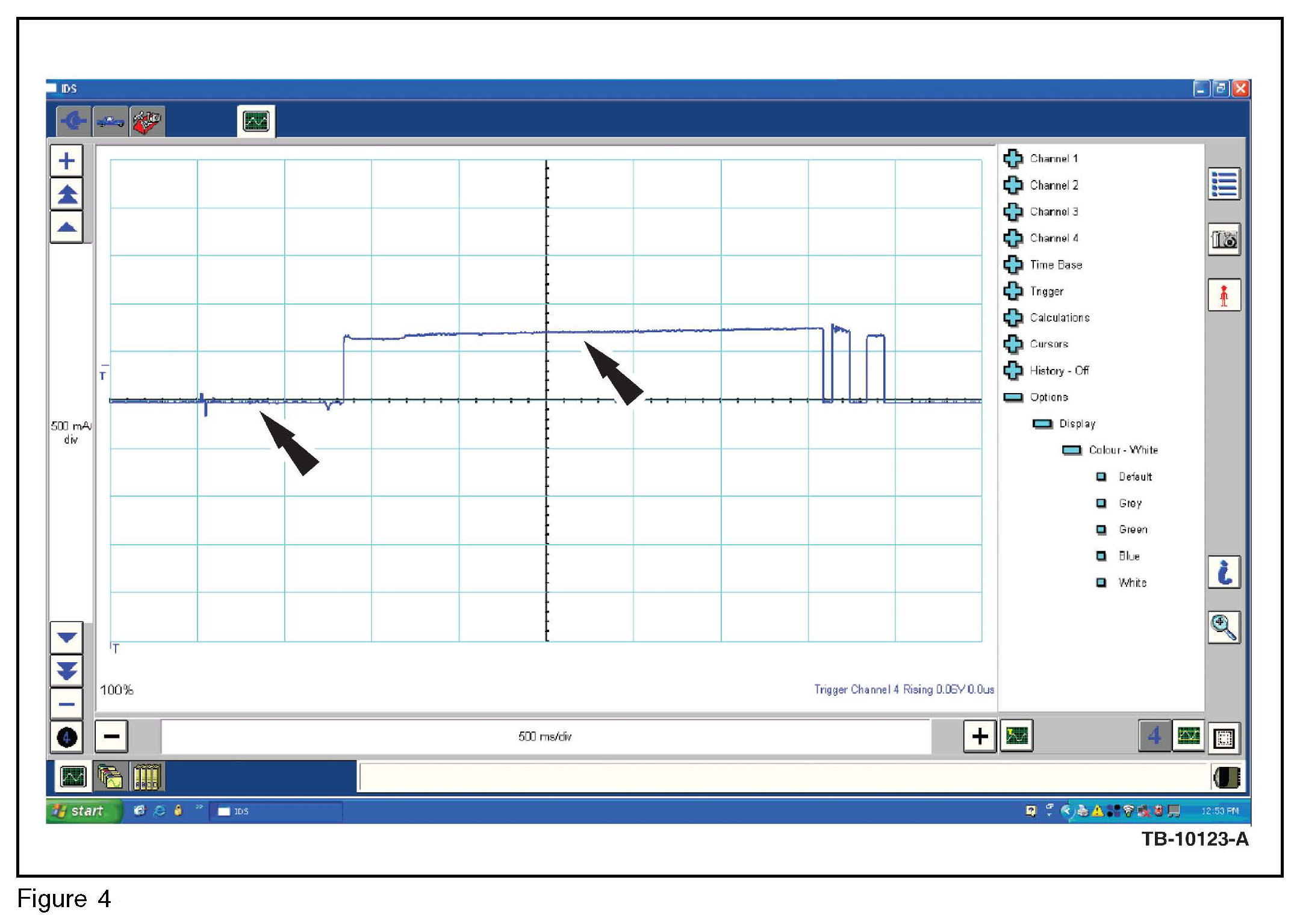Open the Windows start menu

pyautogui.click(x=80, y=811)
